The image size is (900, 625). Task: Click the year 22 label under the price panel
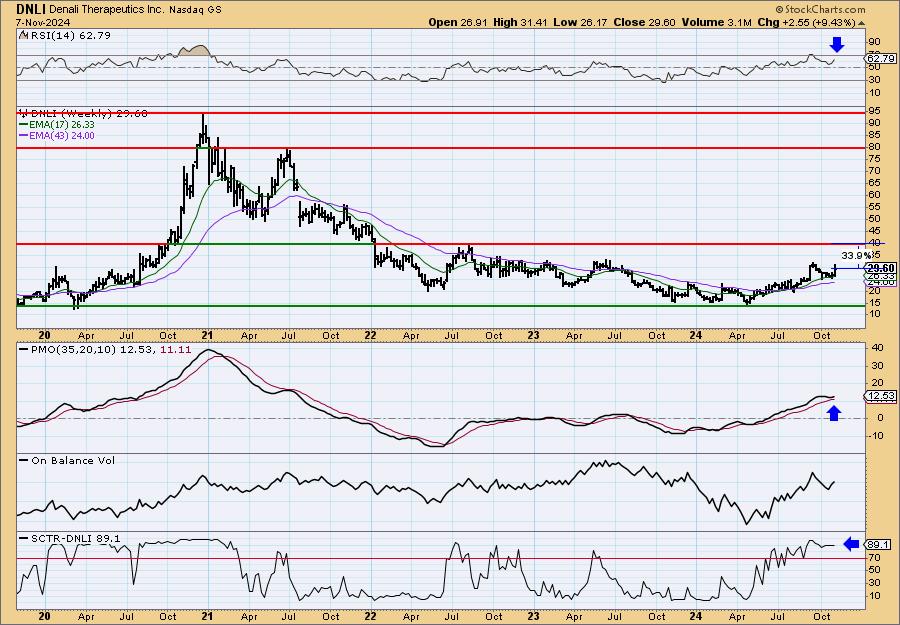tap(371, 335)
